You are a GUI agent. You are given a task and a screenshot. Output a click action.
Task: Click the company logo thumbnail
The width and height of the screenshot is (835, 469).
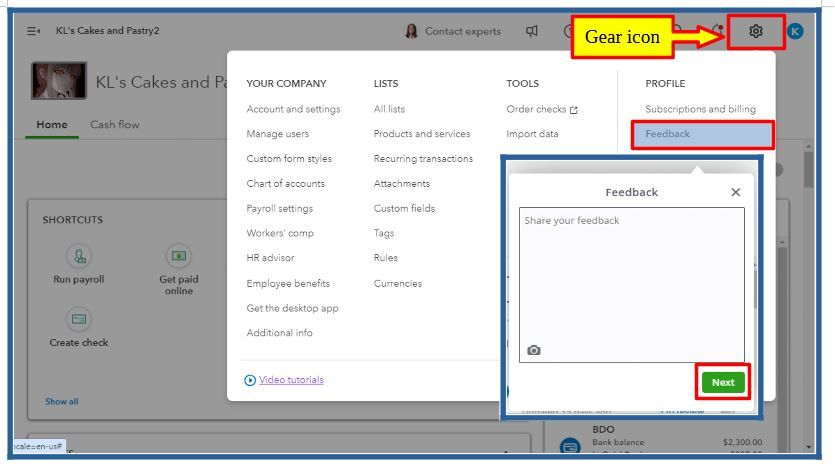(x=59, y=80)
